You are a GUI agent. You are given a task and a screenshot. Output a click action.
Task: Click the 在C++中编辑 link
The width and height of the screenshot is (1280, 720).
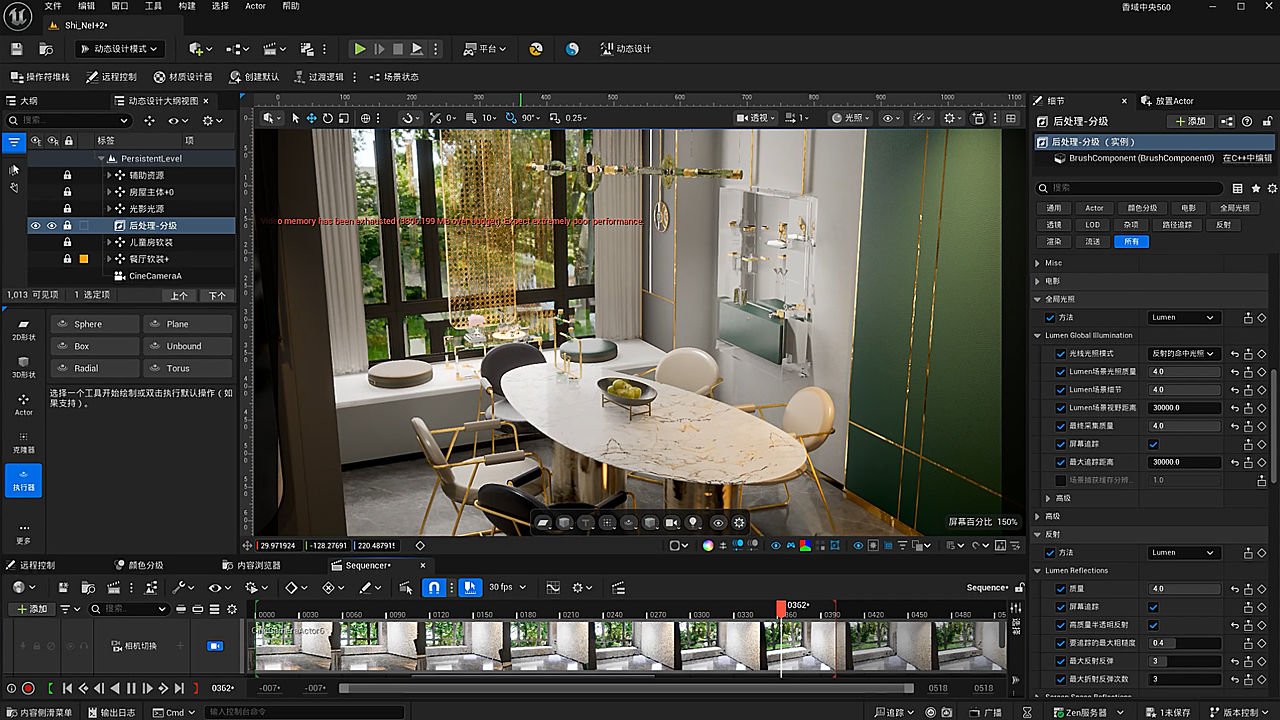[1247, 158]
